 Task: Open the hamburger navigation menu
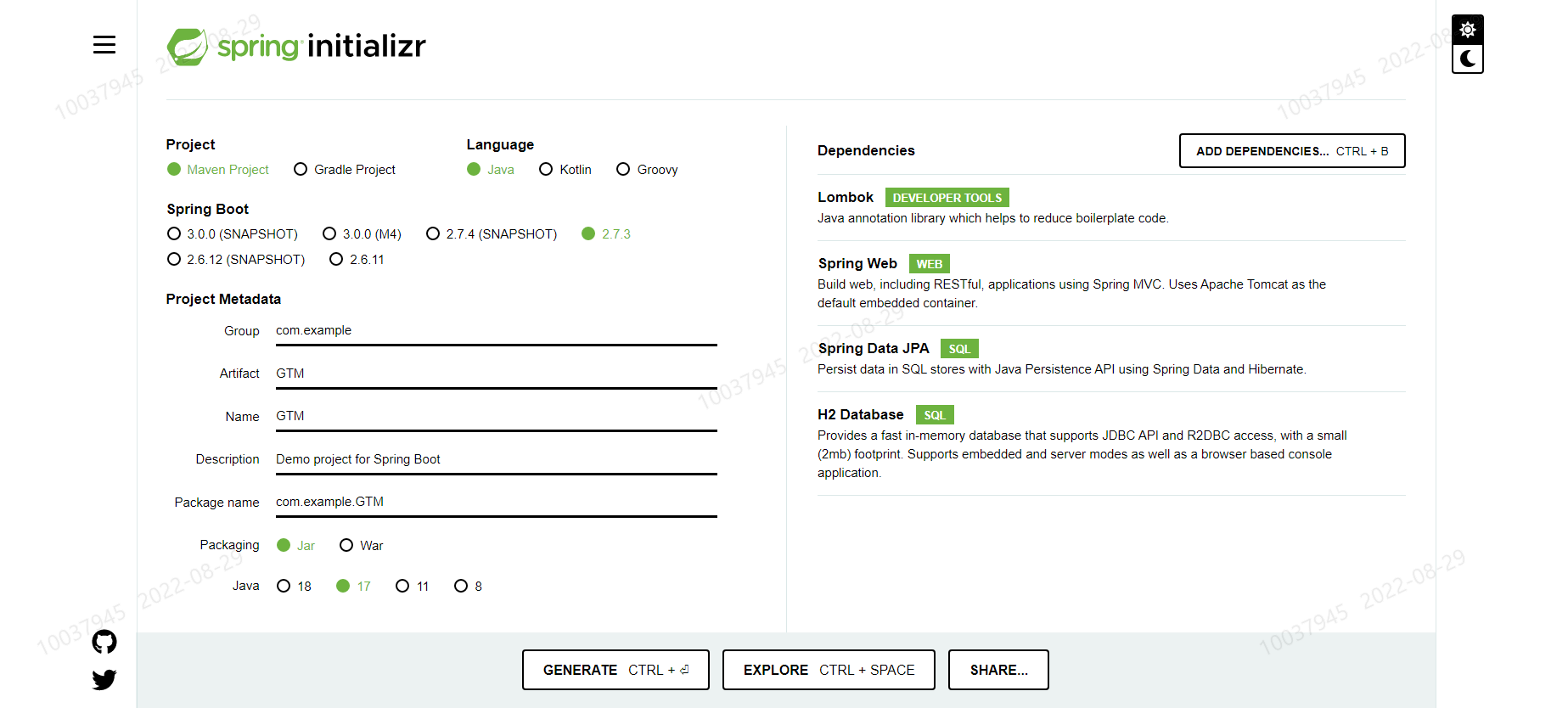pos(104,45)
